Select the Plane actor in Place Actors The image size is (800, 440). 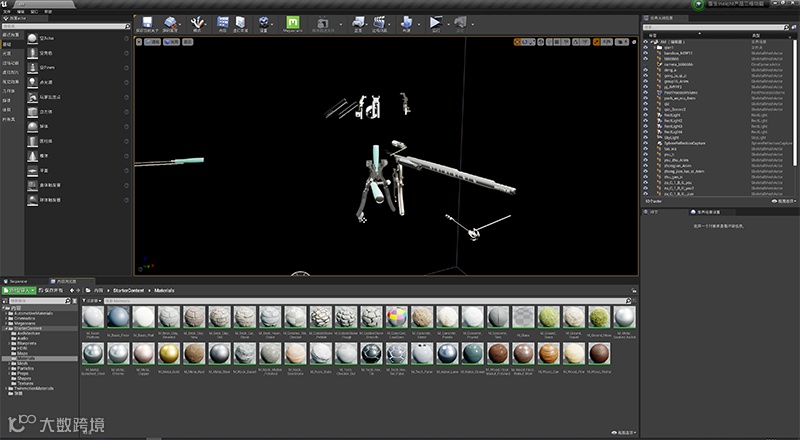point(33,170)
